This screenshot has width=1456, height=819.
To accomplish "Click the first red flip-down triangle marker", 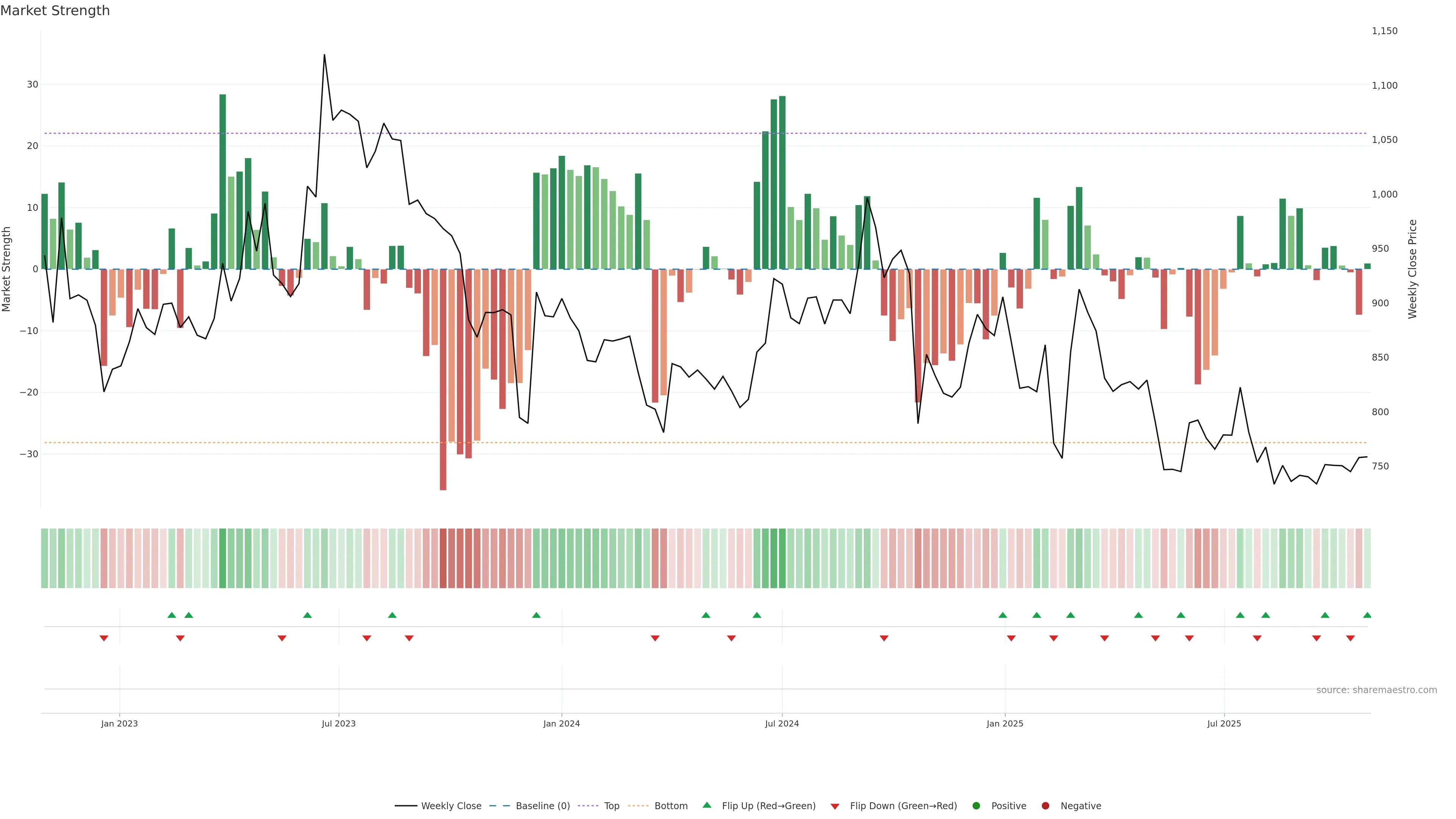I will point(104,638).
